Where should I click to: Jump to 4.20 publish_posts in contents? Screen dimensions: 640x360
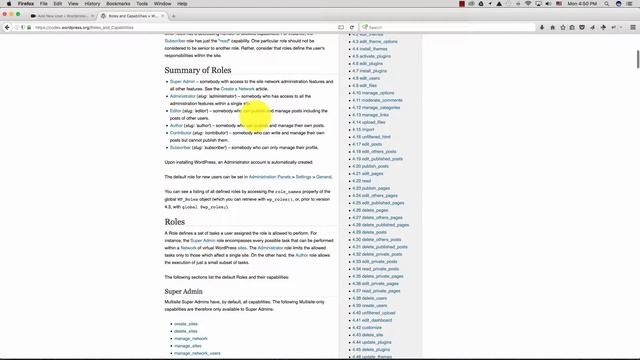[x=370, y=167]
